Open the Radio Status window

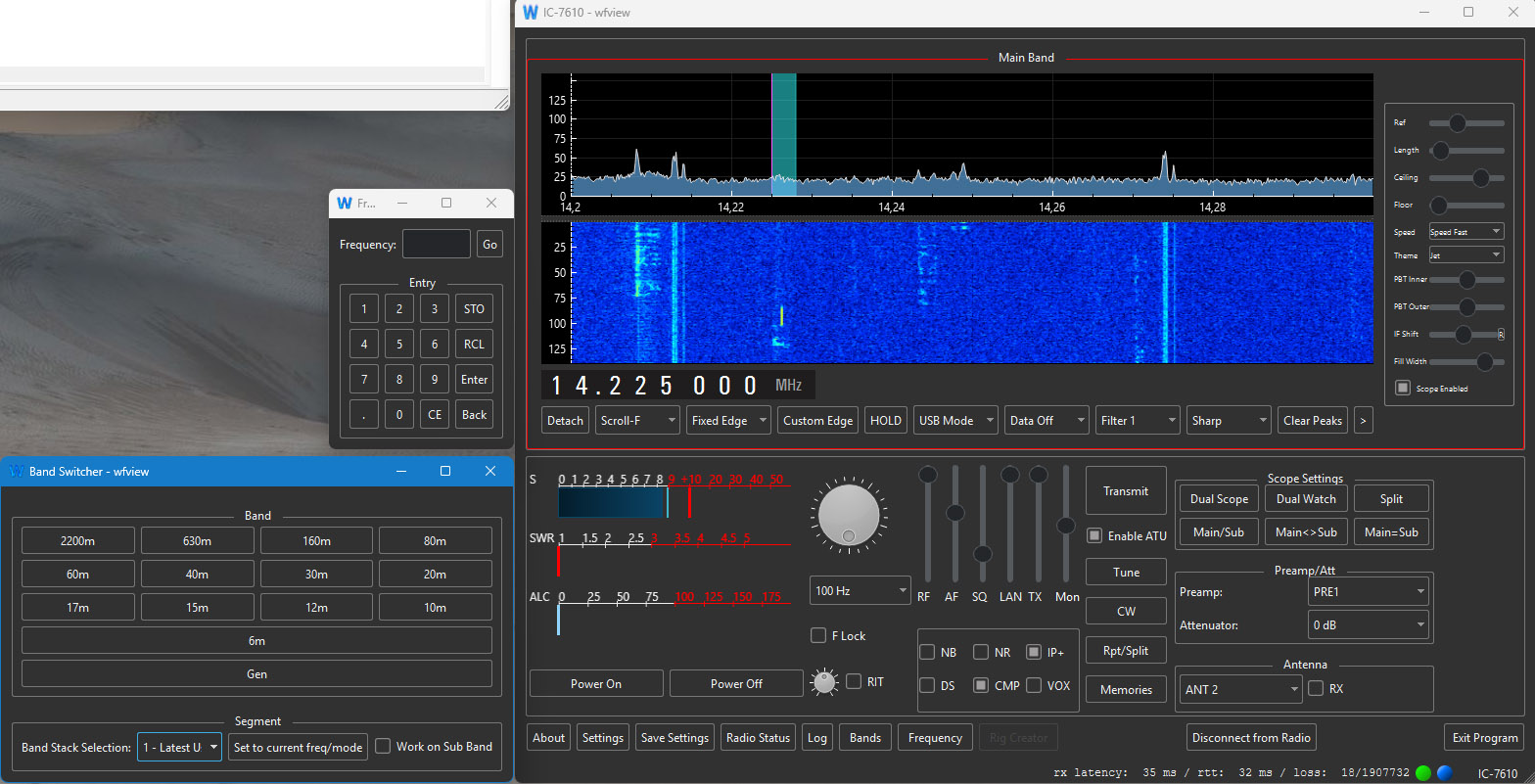point(758,737)
